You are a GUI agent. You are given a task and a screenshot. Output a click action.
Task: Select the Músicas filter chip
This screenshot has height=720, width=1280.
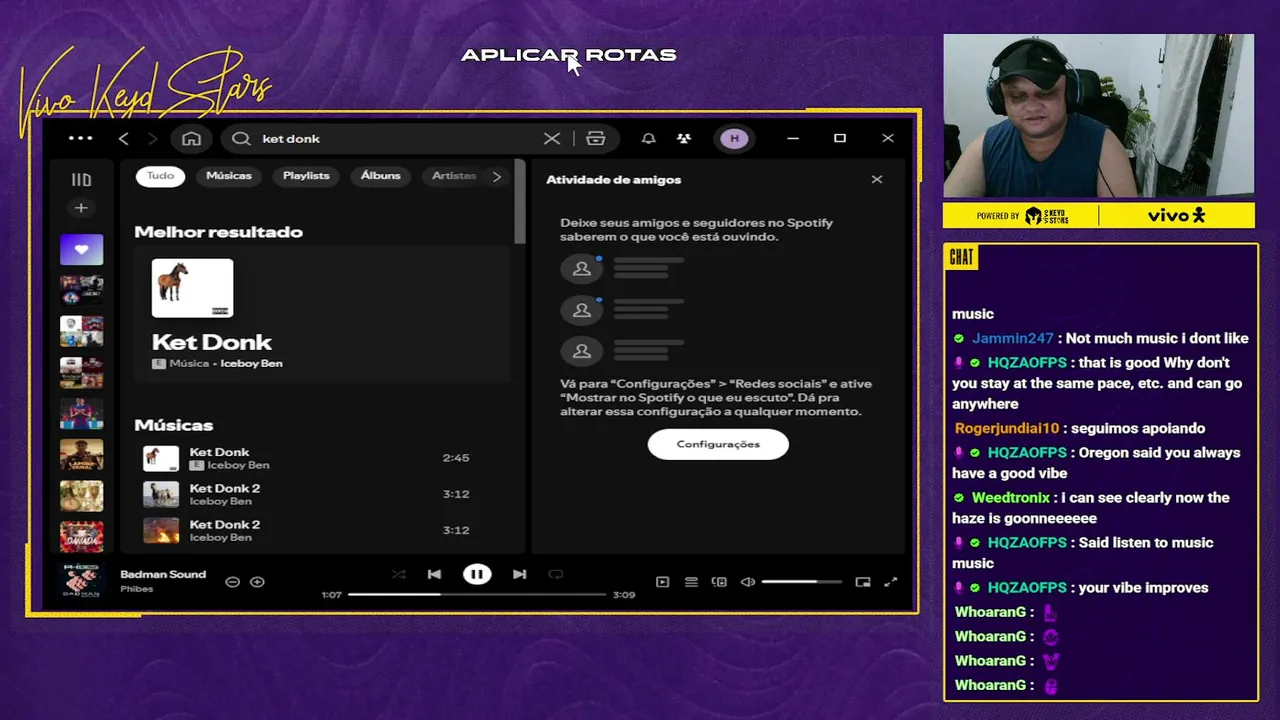coord(229,176)
